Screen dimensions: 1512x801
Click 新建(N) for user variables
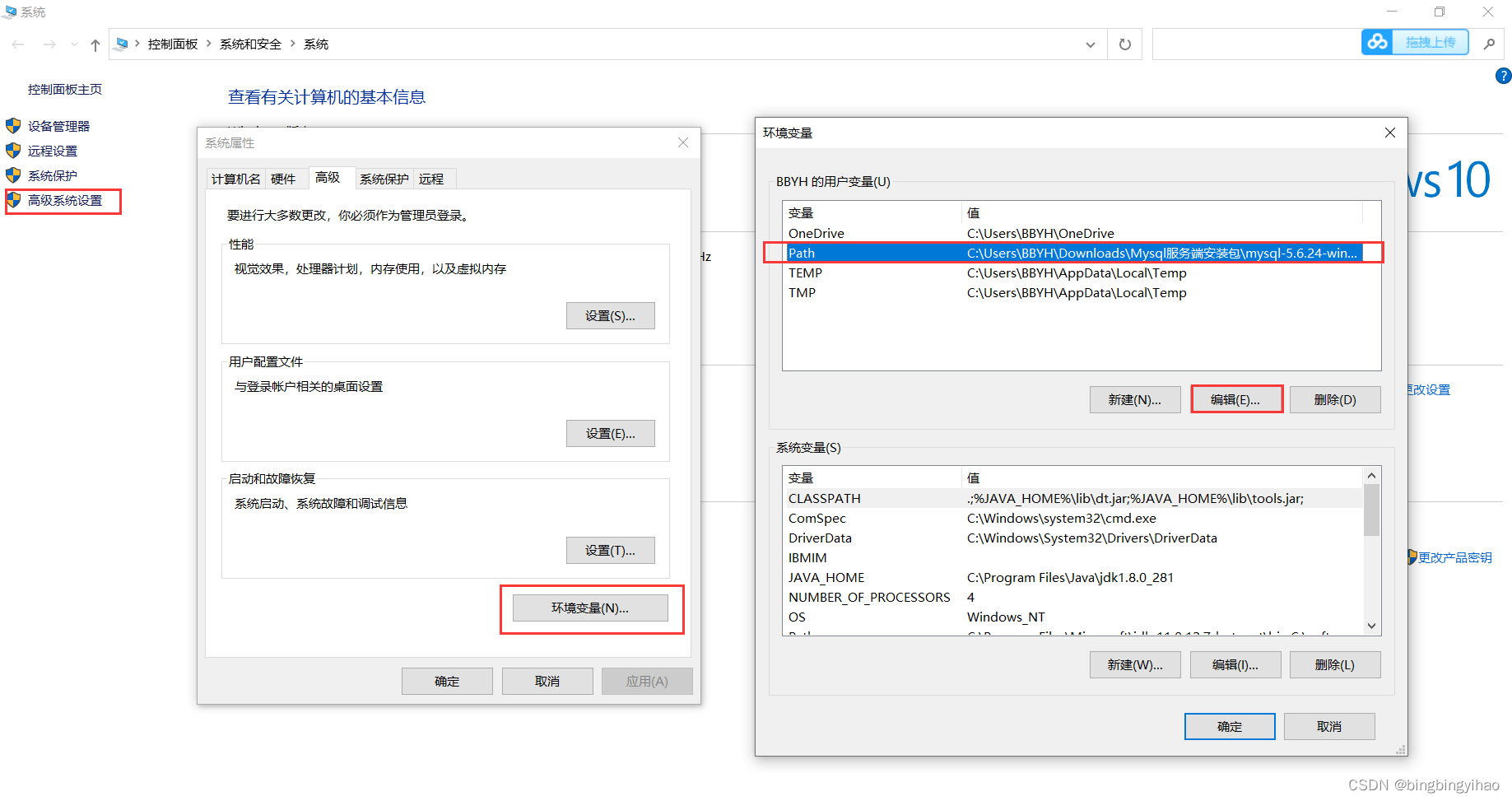pos(1135,400)
